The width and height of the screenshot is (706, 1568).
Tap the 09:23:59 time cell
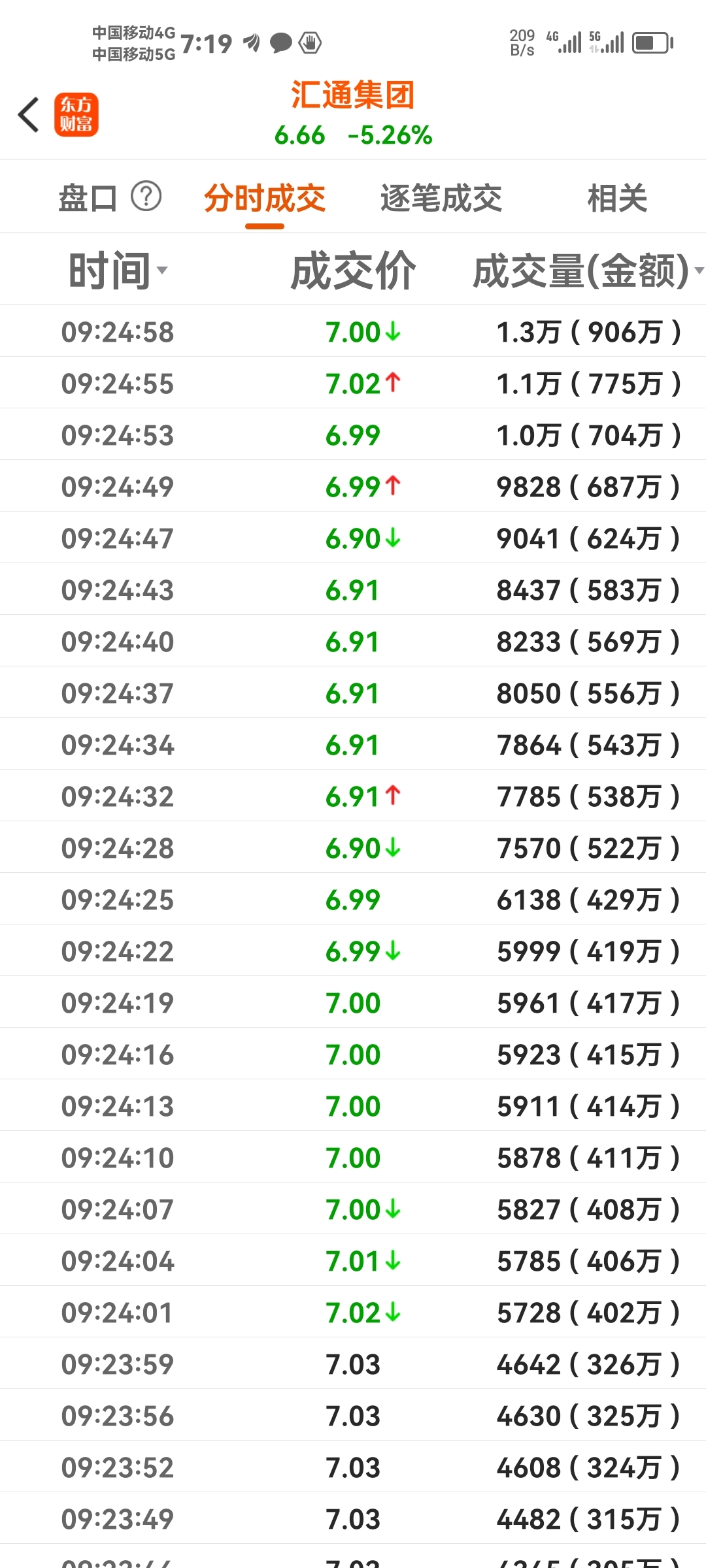pyautogui.click(x=118, y=1364)
